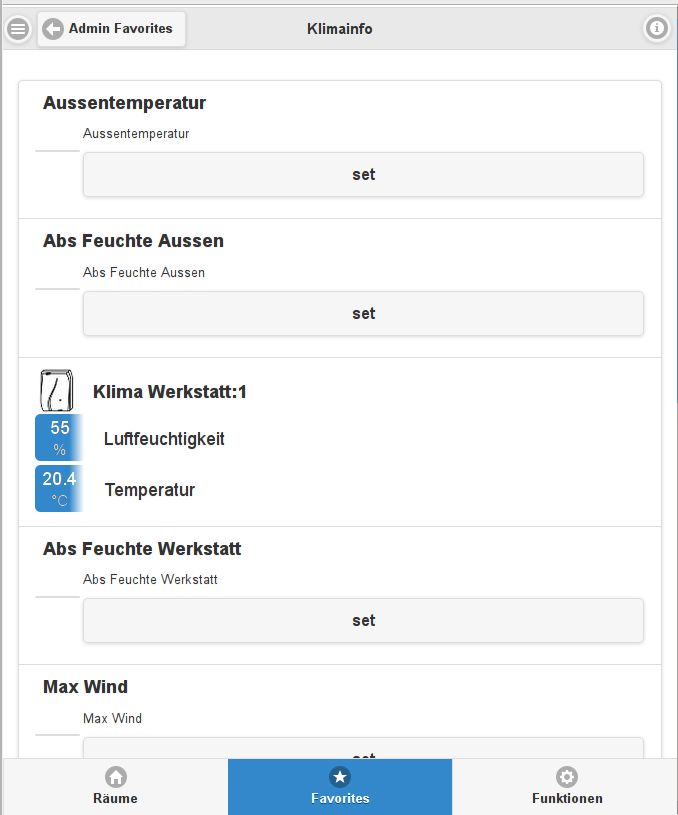Click the Funktionen gear icon
This screenshot has width=678, height=815.
click(x=567, y=777)
